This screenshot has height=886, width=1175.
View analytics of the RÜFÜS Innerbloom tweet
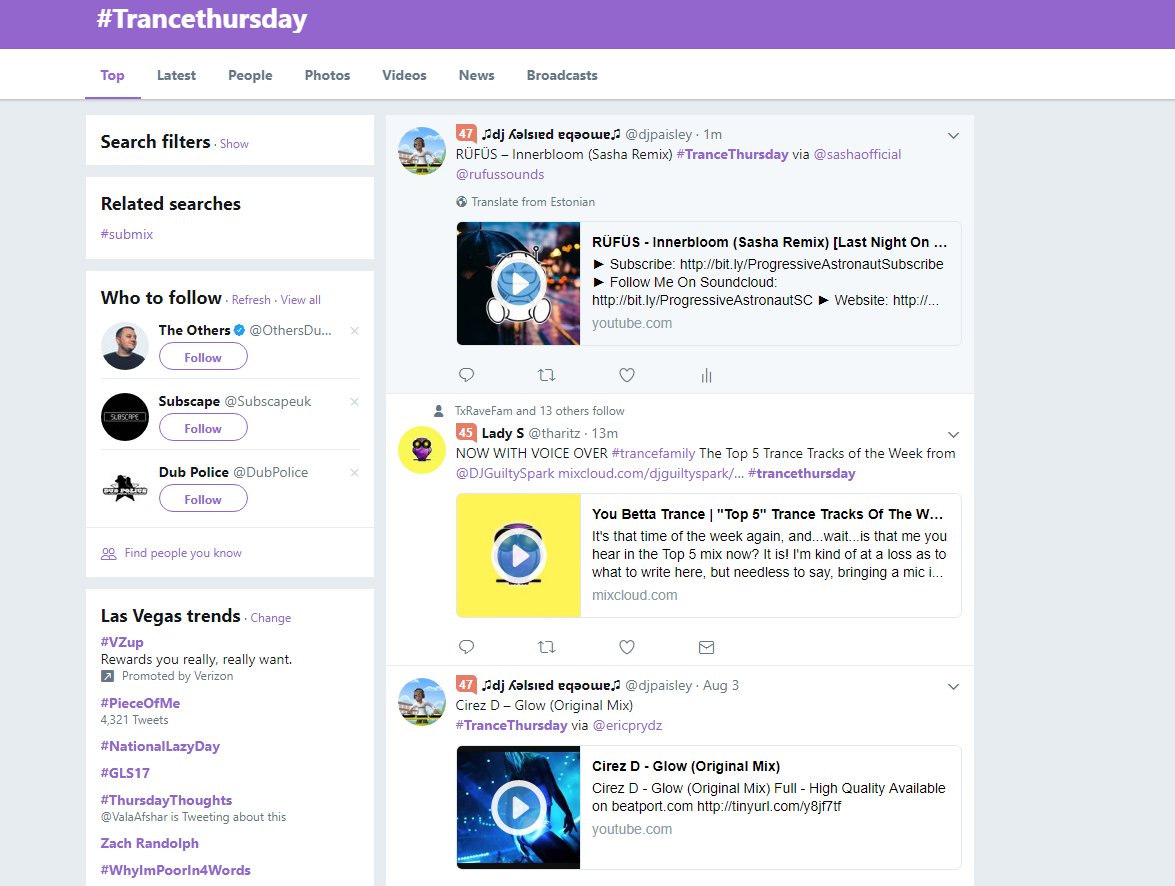(706, 376)
